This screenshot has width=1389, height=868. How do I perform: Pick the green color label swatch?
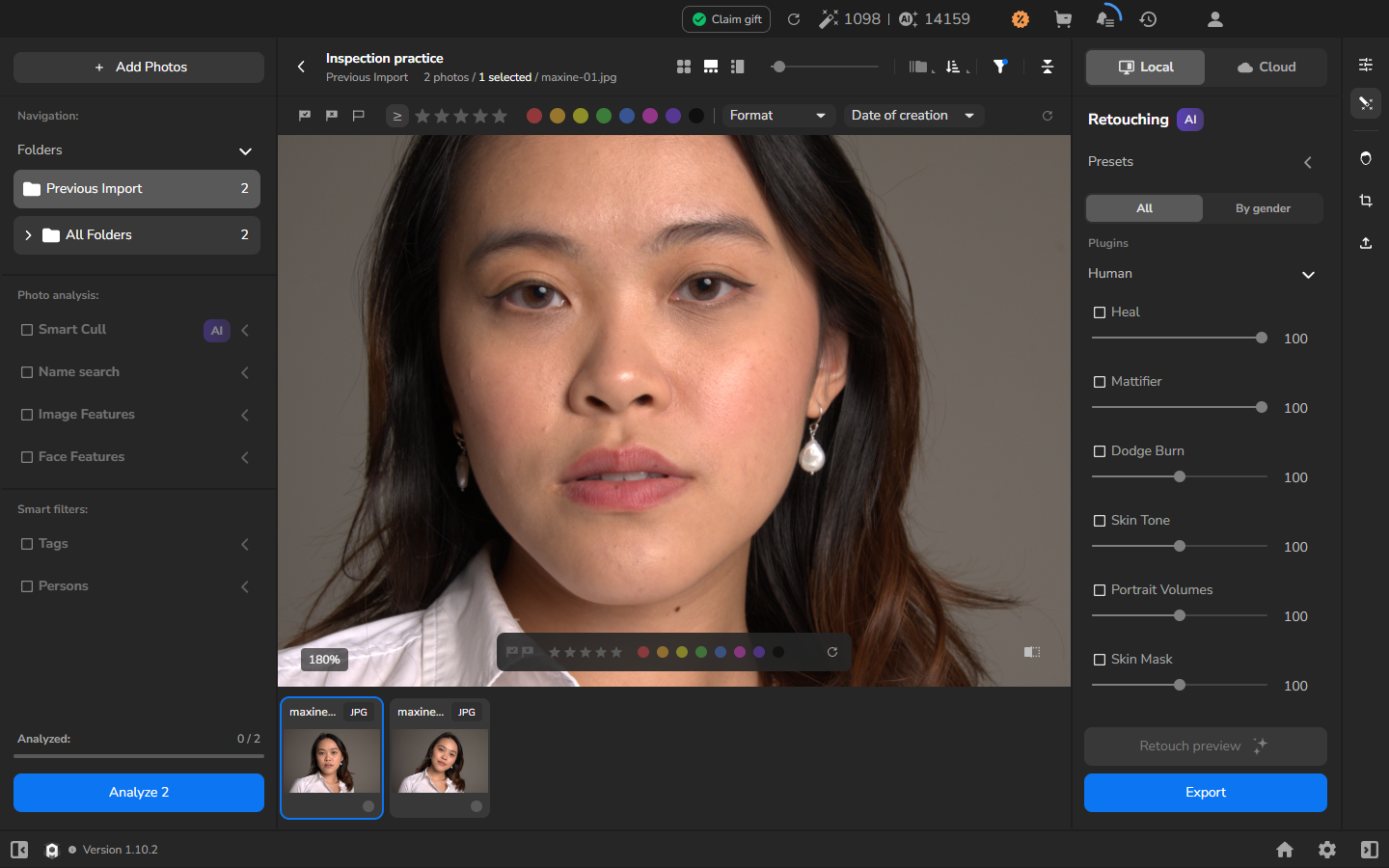tap(604, 116)
